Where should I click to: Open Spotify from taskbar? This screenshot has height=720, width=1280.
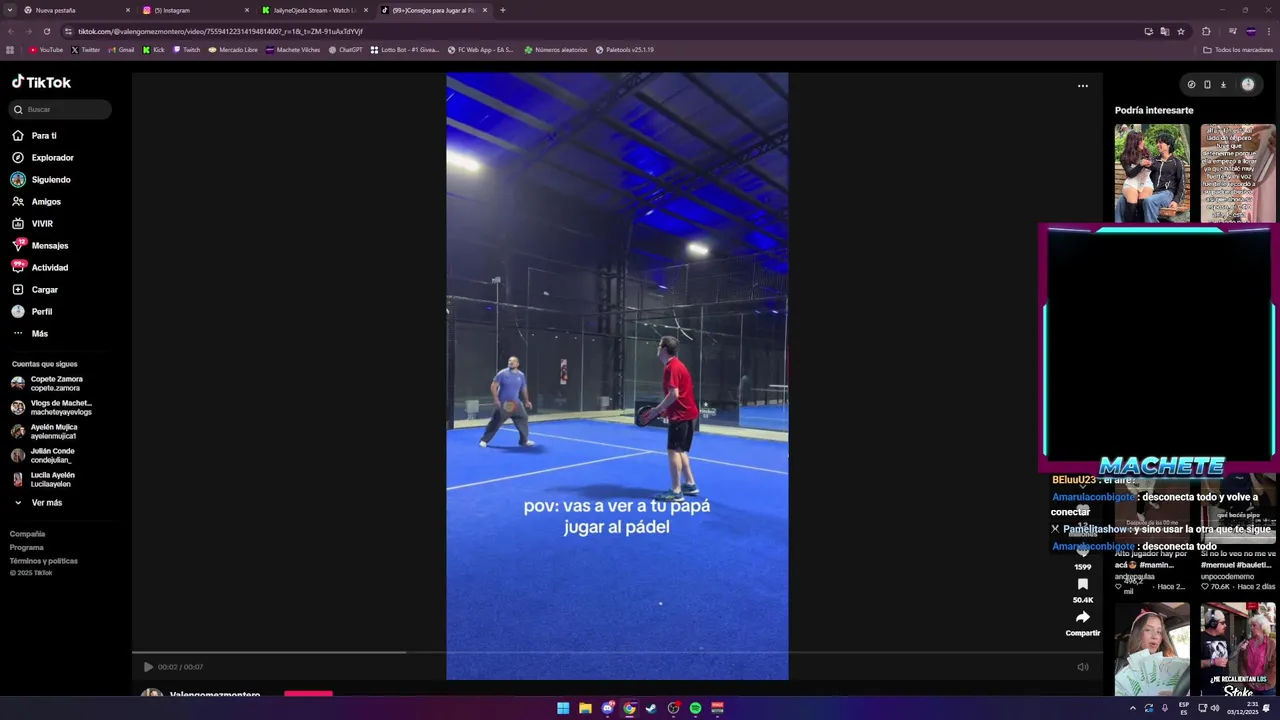[x=695, y=708]
